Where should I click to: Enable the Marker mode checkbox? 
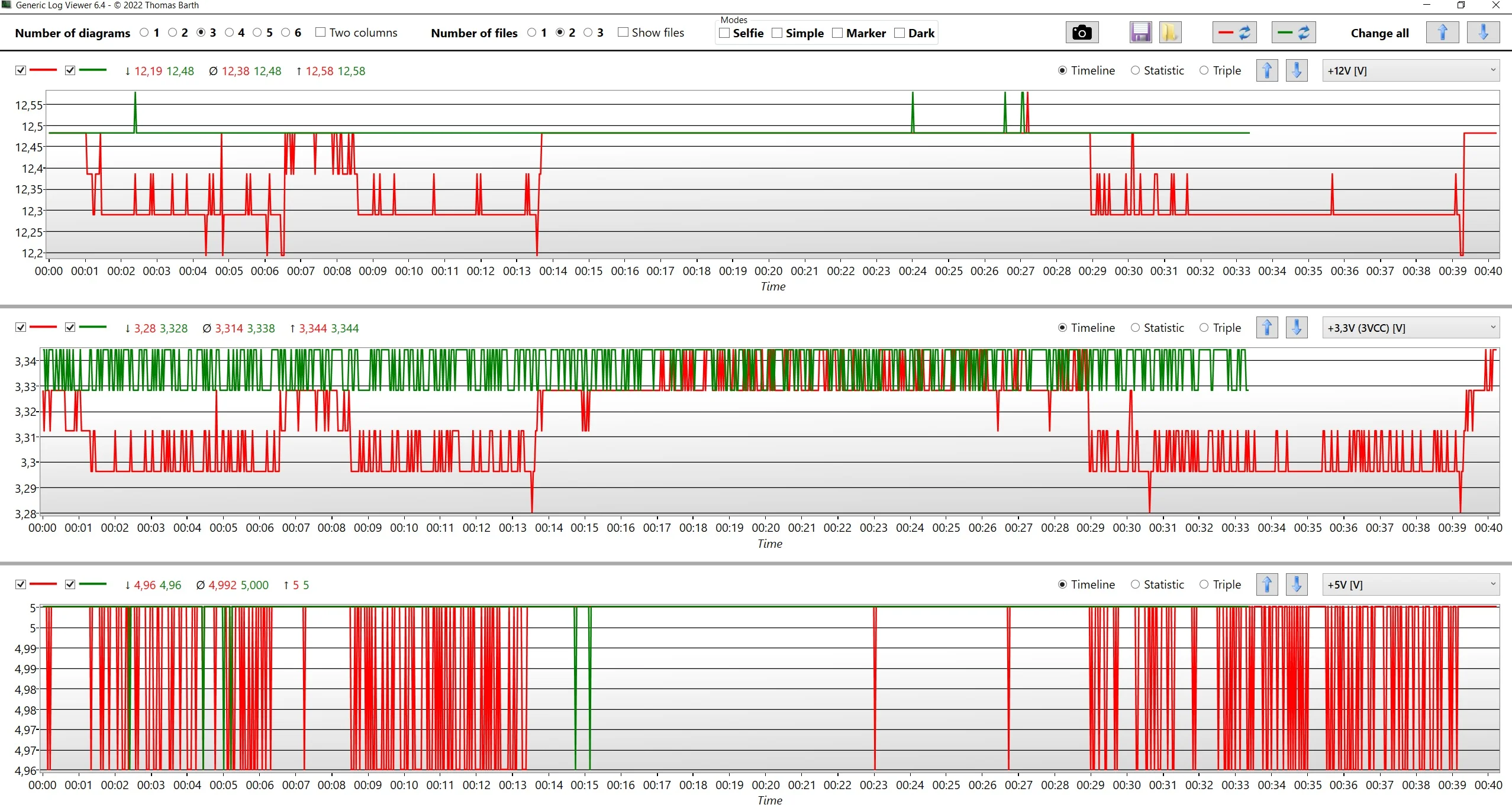(x=837, y=33)
